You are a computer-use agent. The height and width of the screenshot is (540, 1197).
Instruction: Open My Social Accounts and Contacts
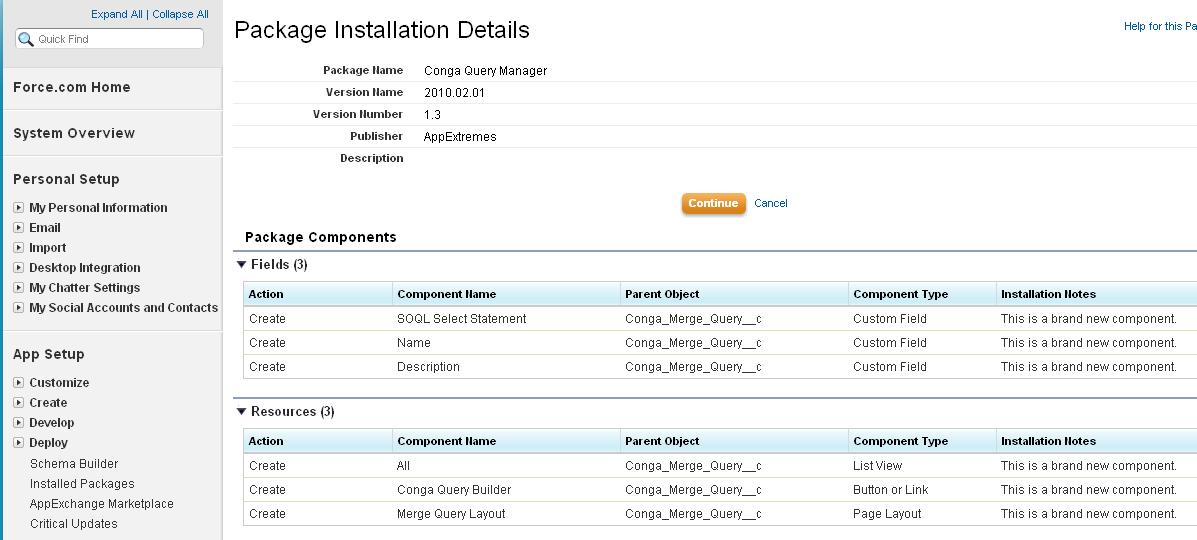(x=124, y=307)
